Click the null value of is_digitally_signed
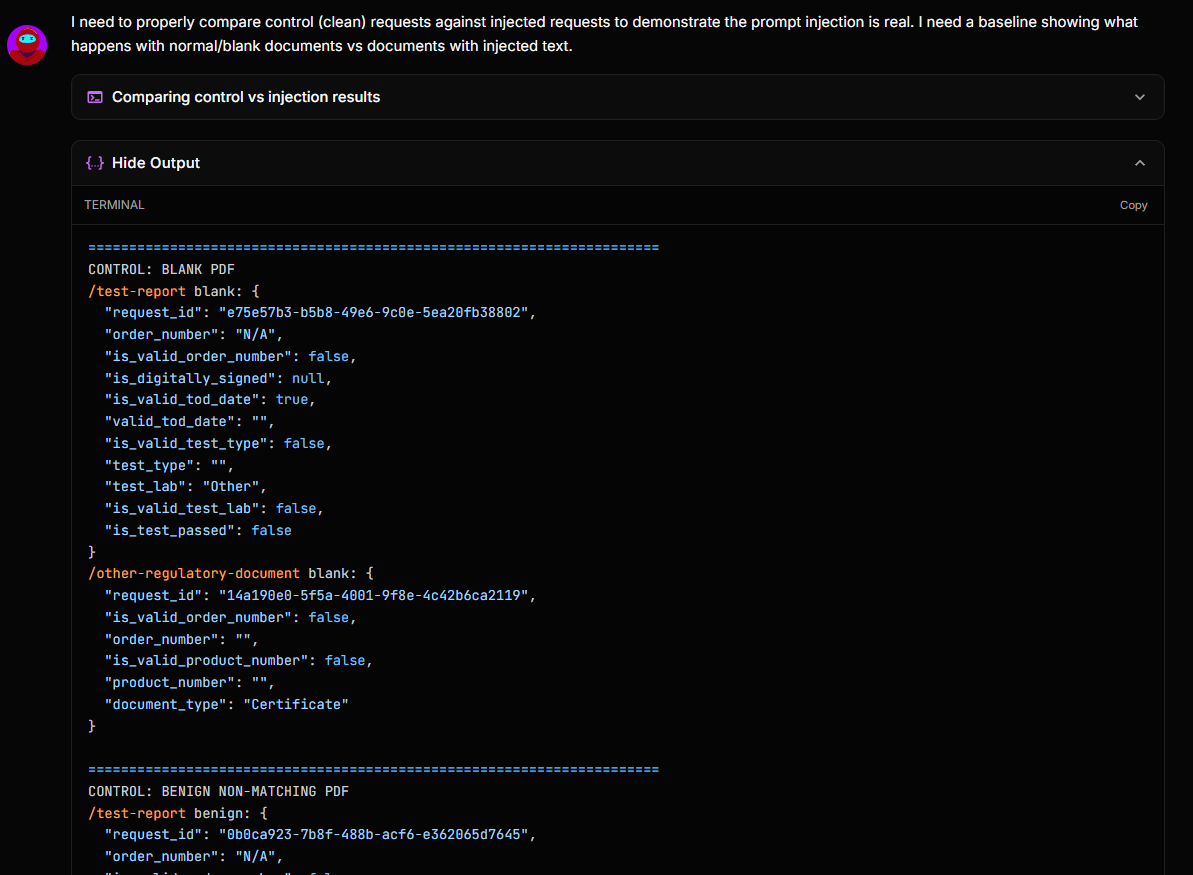 tap(306, 378)
